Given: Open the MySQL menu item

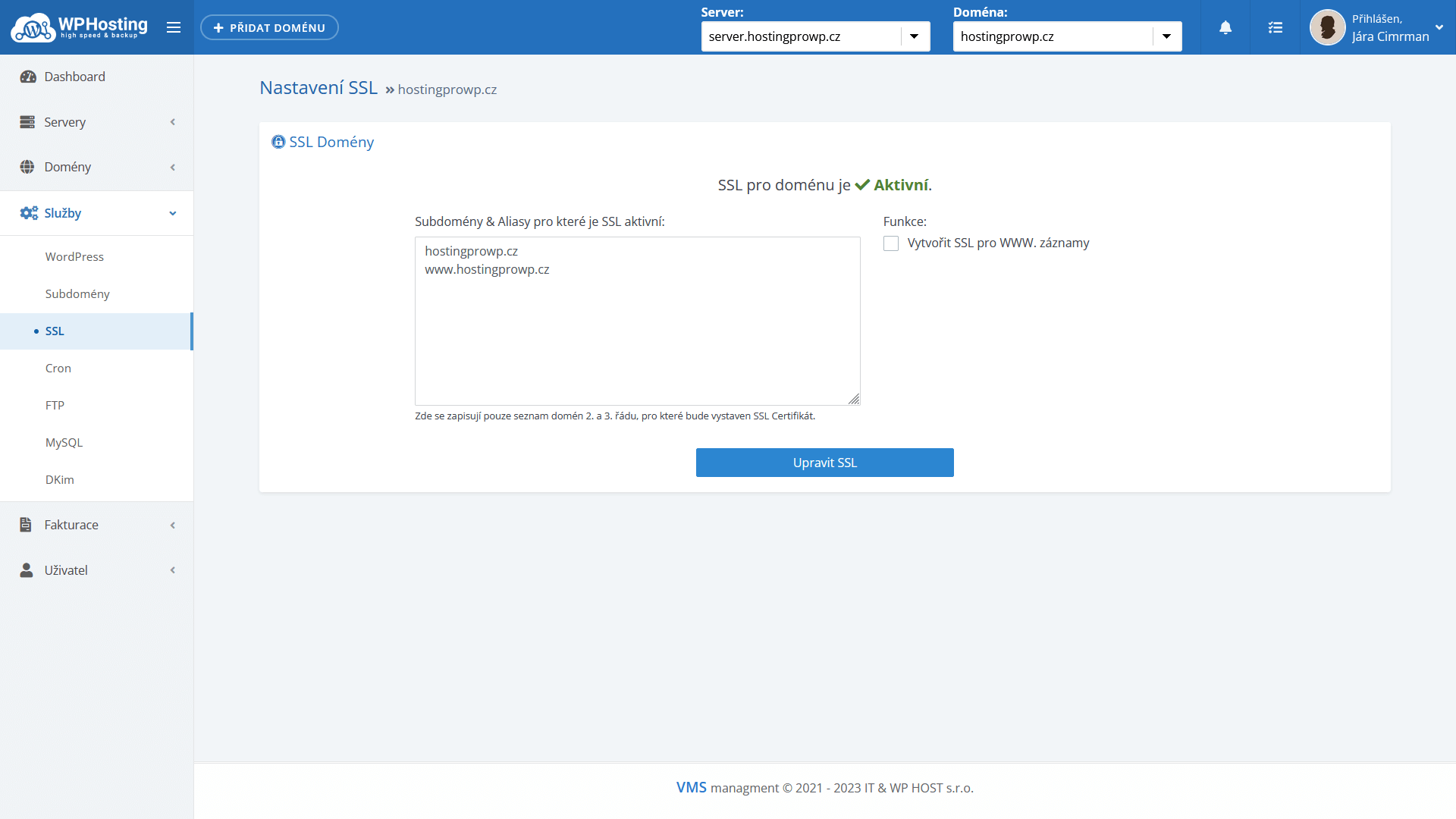Looking at the screenshot, I should tap(64, 443).
